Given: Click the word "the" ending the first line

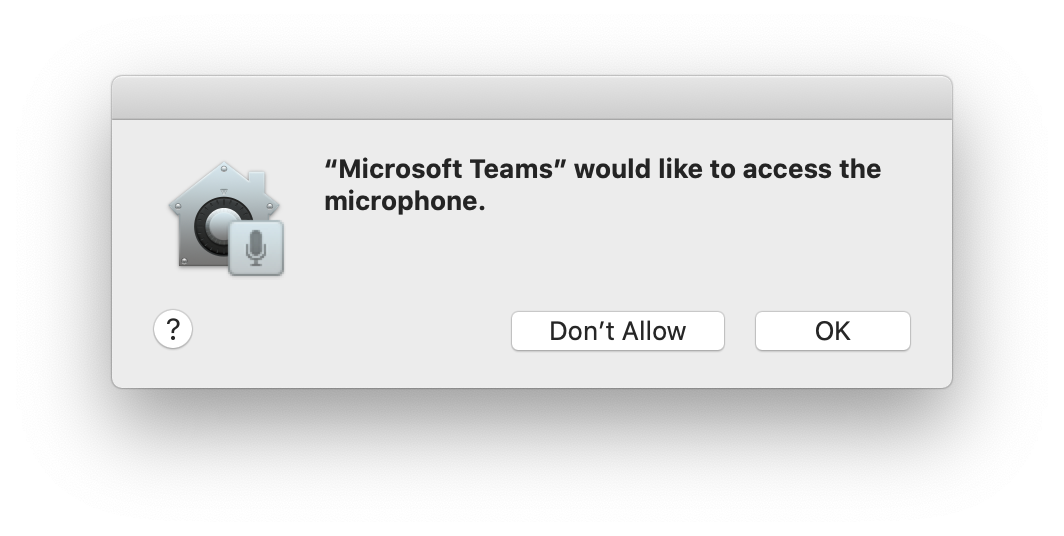Looking at the screenshot, I should pyautogui.click(x=860, y=168).
